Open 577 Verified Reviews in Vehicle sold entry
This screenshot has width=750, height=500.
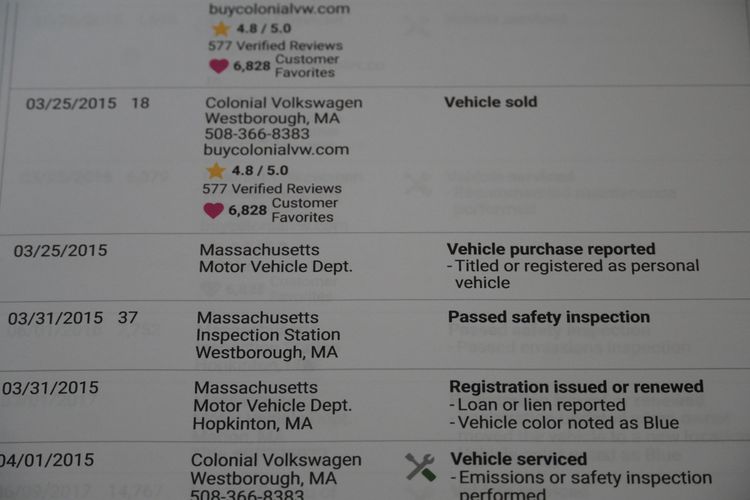coord(272,188)
